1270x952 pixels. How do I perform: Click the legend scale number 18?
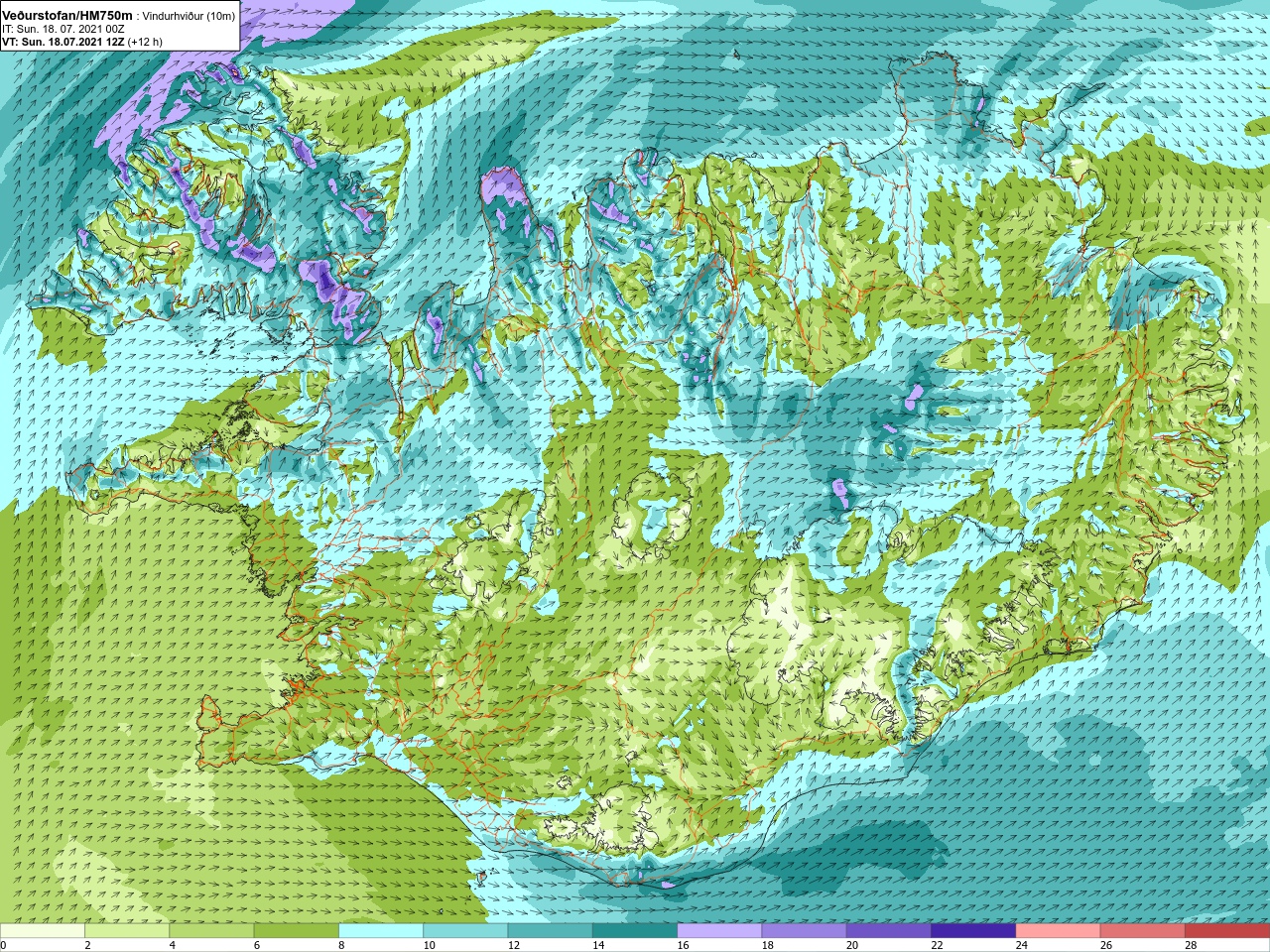[x=767, y=945]
